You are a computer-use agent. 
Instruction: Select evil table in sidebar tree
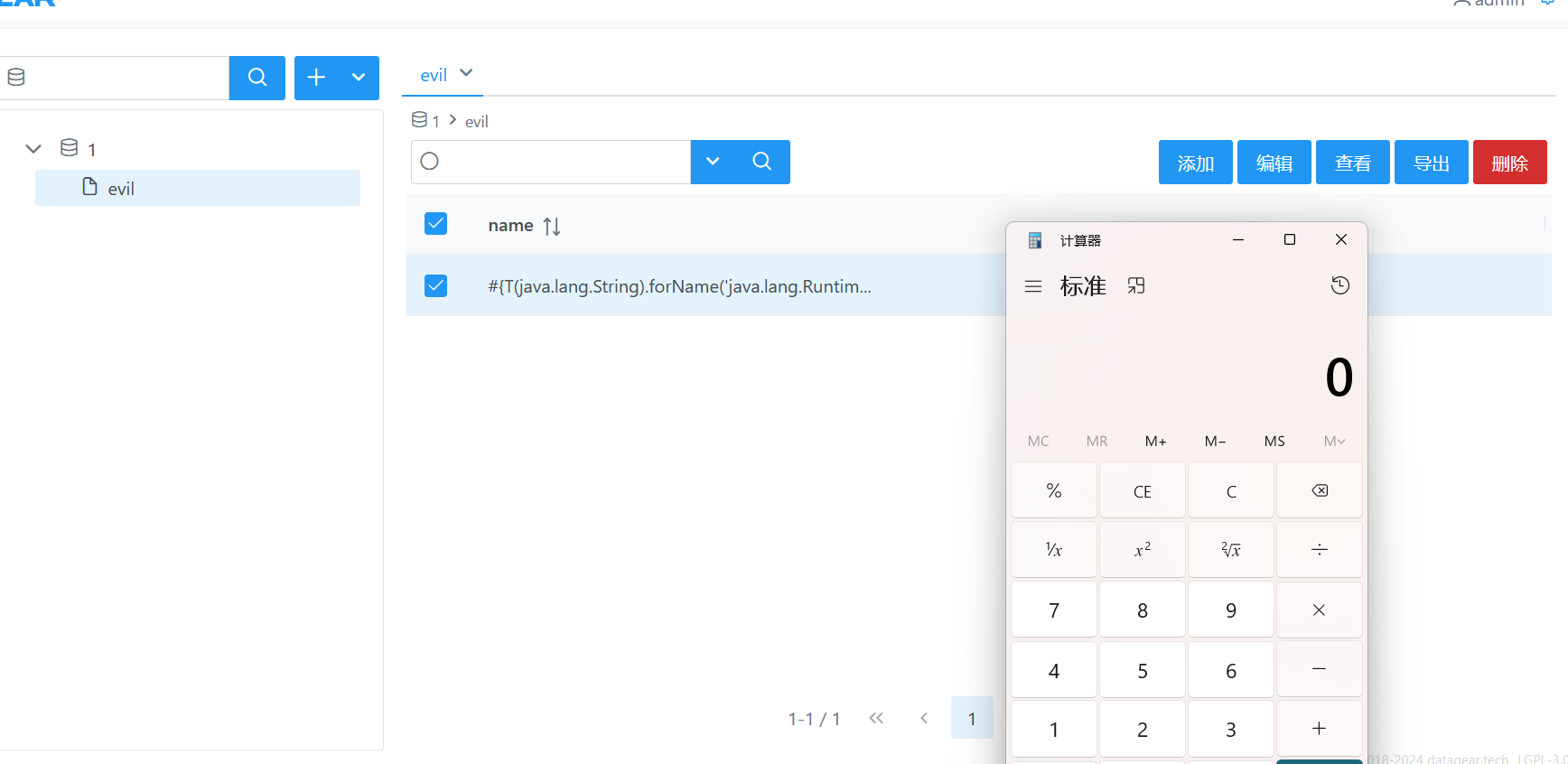coord(121,188)
